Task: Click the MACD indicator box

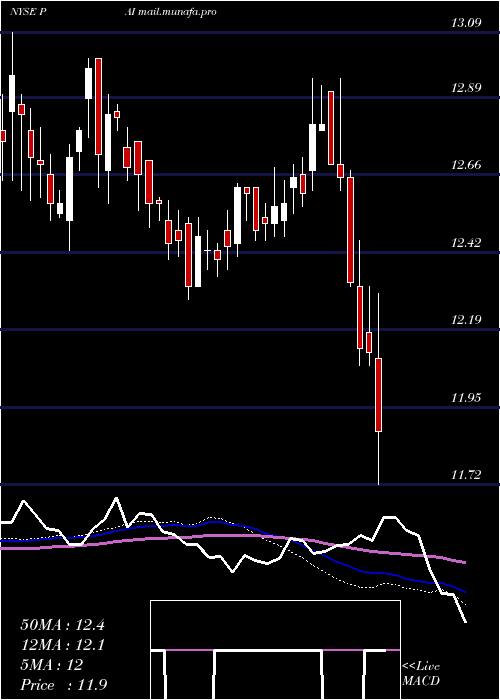Action: click(275, 650)
